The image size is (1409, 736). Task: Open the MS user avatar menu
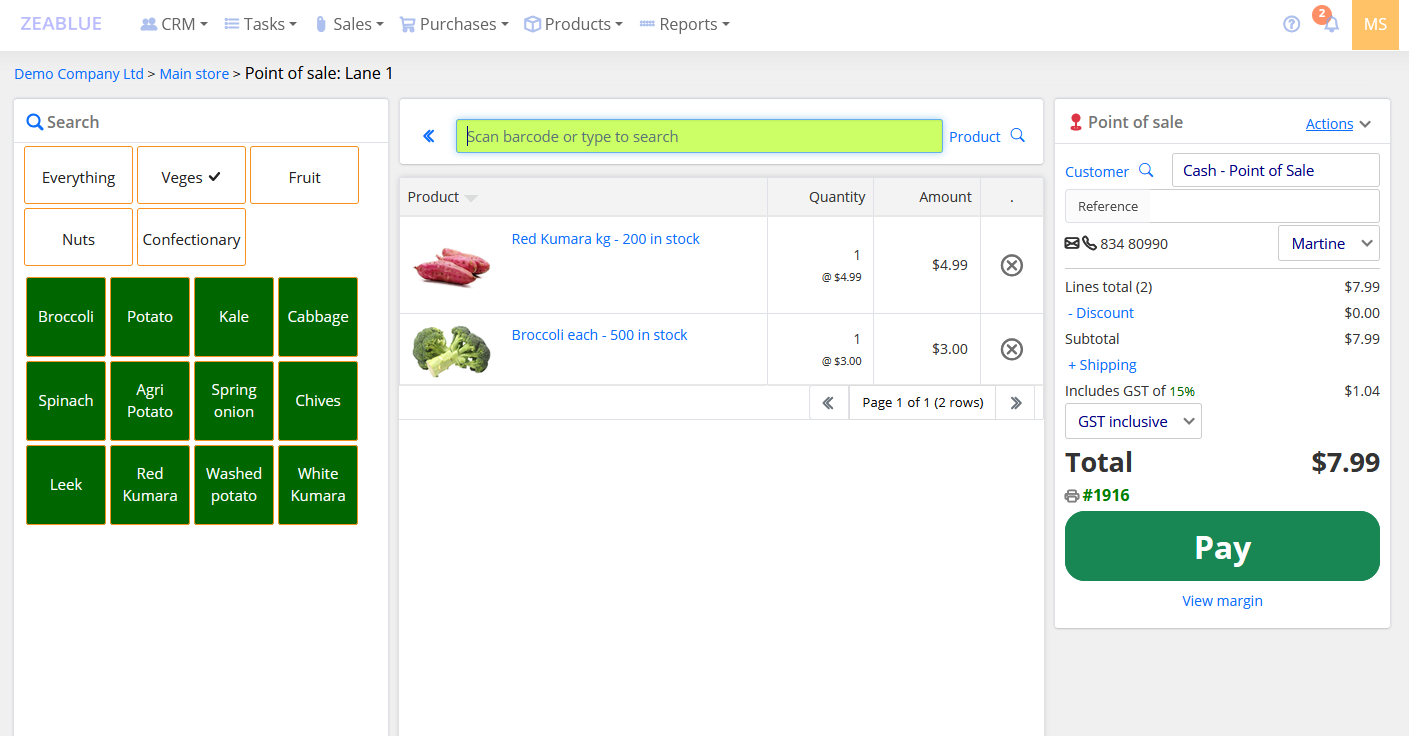click(1375, 24)
